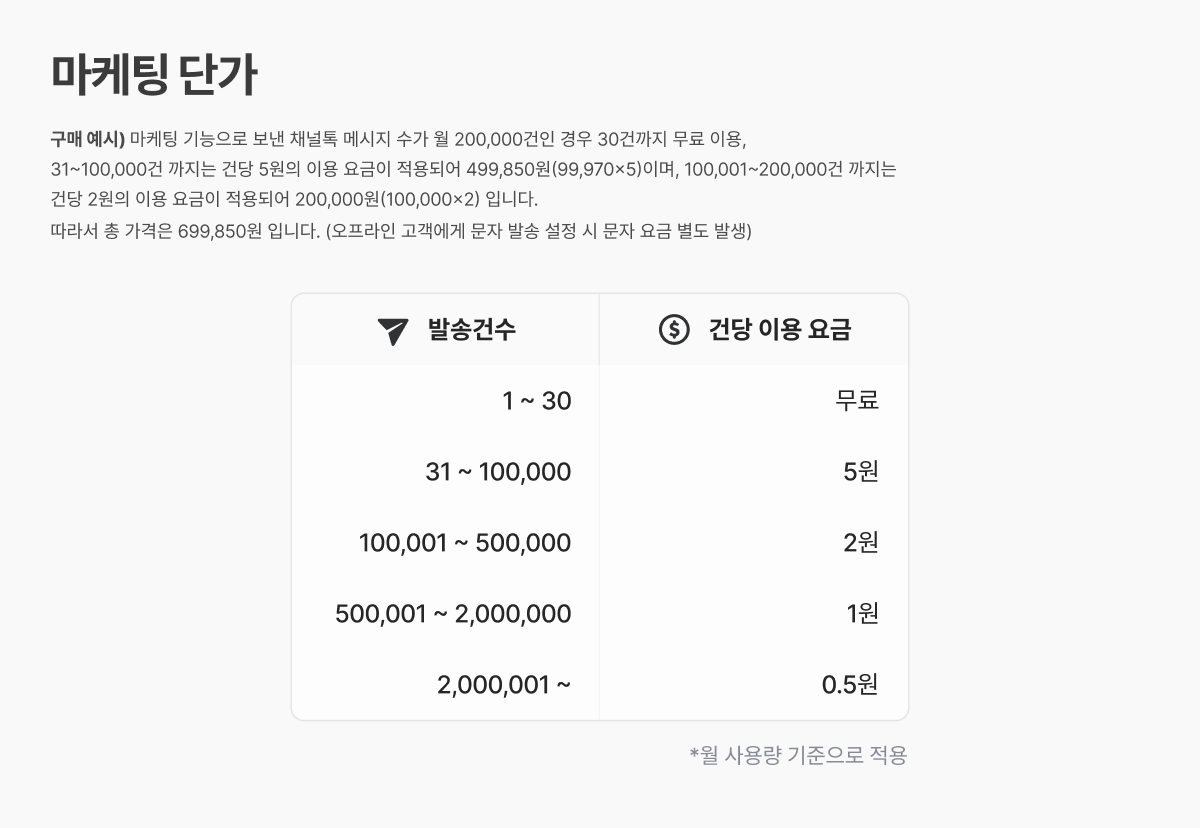Choose the 500,001 ~ 2,000,000 range cell

coord(453,614)
